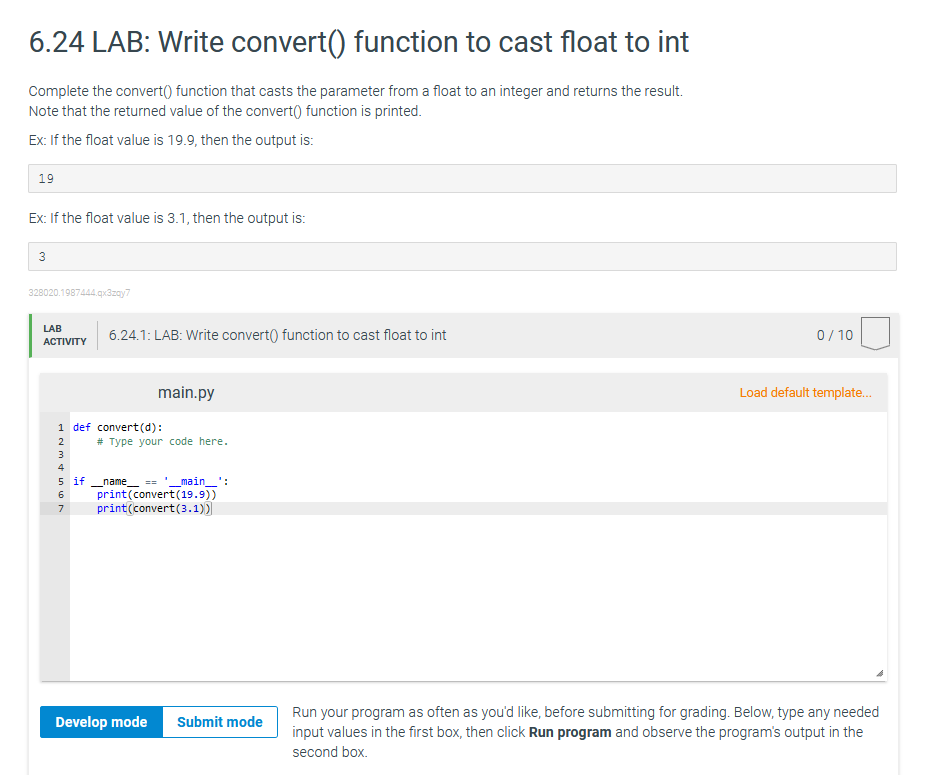The width and height of the screenshot is (929, 775).
Task: Open Load default template...
Action: pos(806,392)
